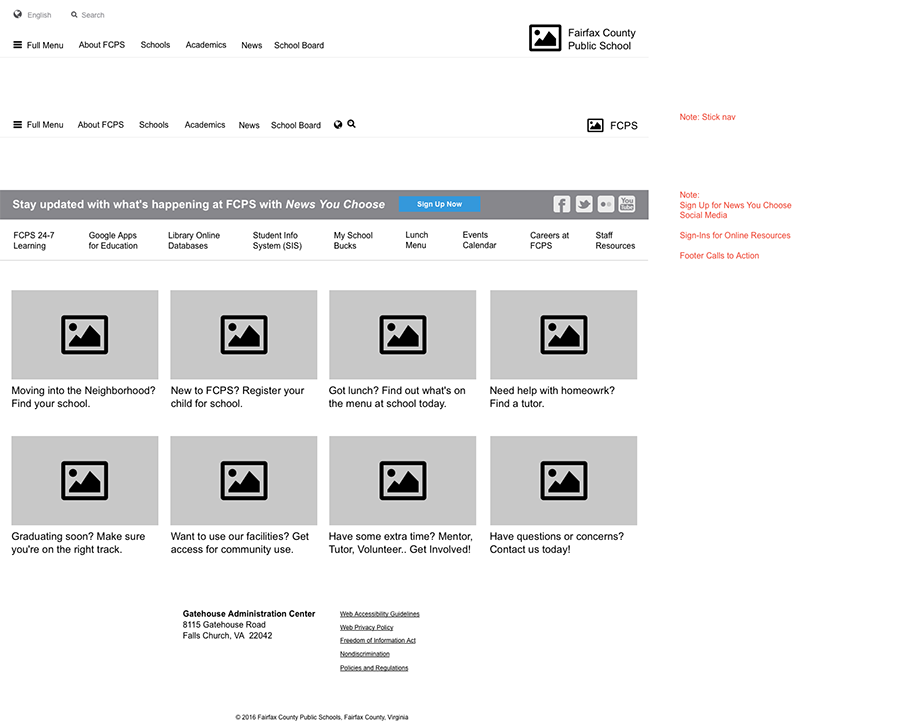Click the globe icon in sticky nav
The width and height of the screenshot is (900, 721).
click(338, 125)
